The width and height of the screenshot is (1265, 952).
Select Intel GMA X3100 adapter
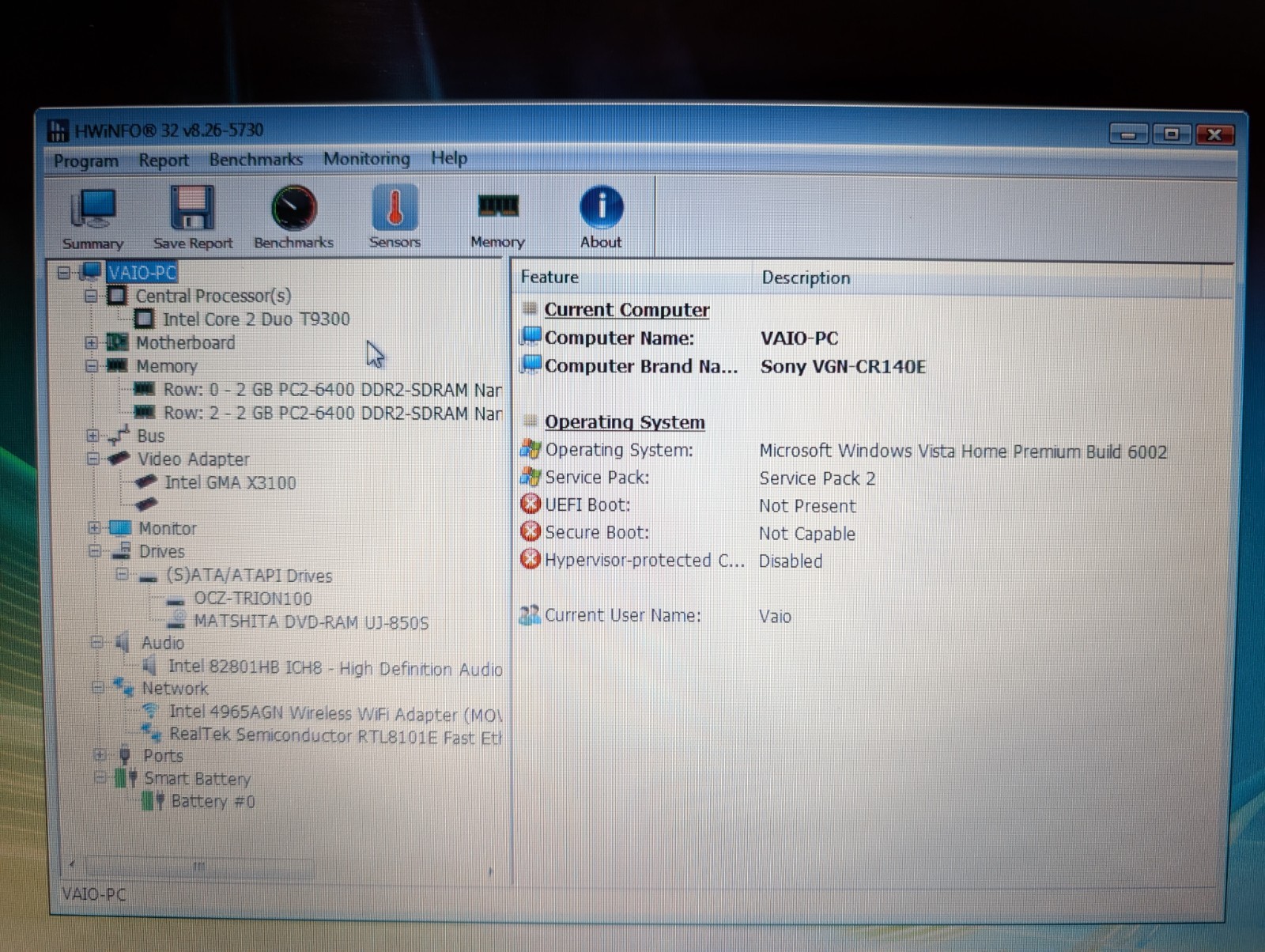[x=230, y=482]
